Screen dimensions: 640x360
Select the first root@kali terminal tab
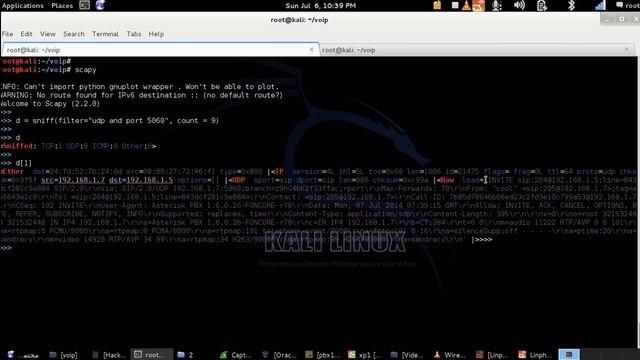pos(160,50)
